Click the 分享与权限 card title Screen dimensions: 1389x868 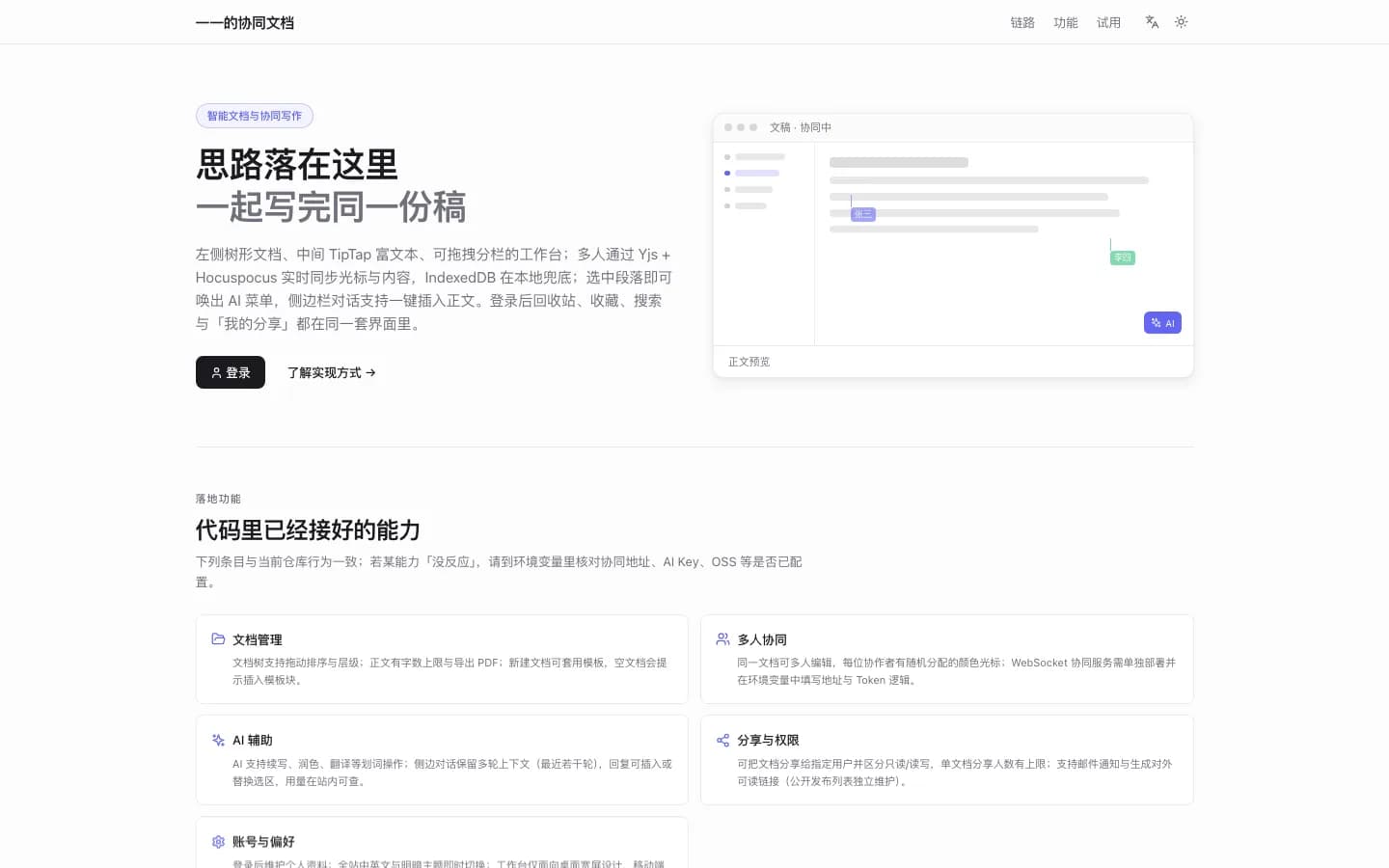pyautogui.click(x=768, y=740)
